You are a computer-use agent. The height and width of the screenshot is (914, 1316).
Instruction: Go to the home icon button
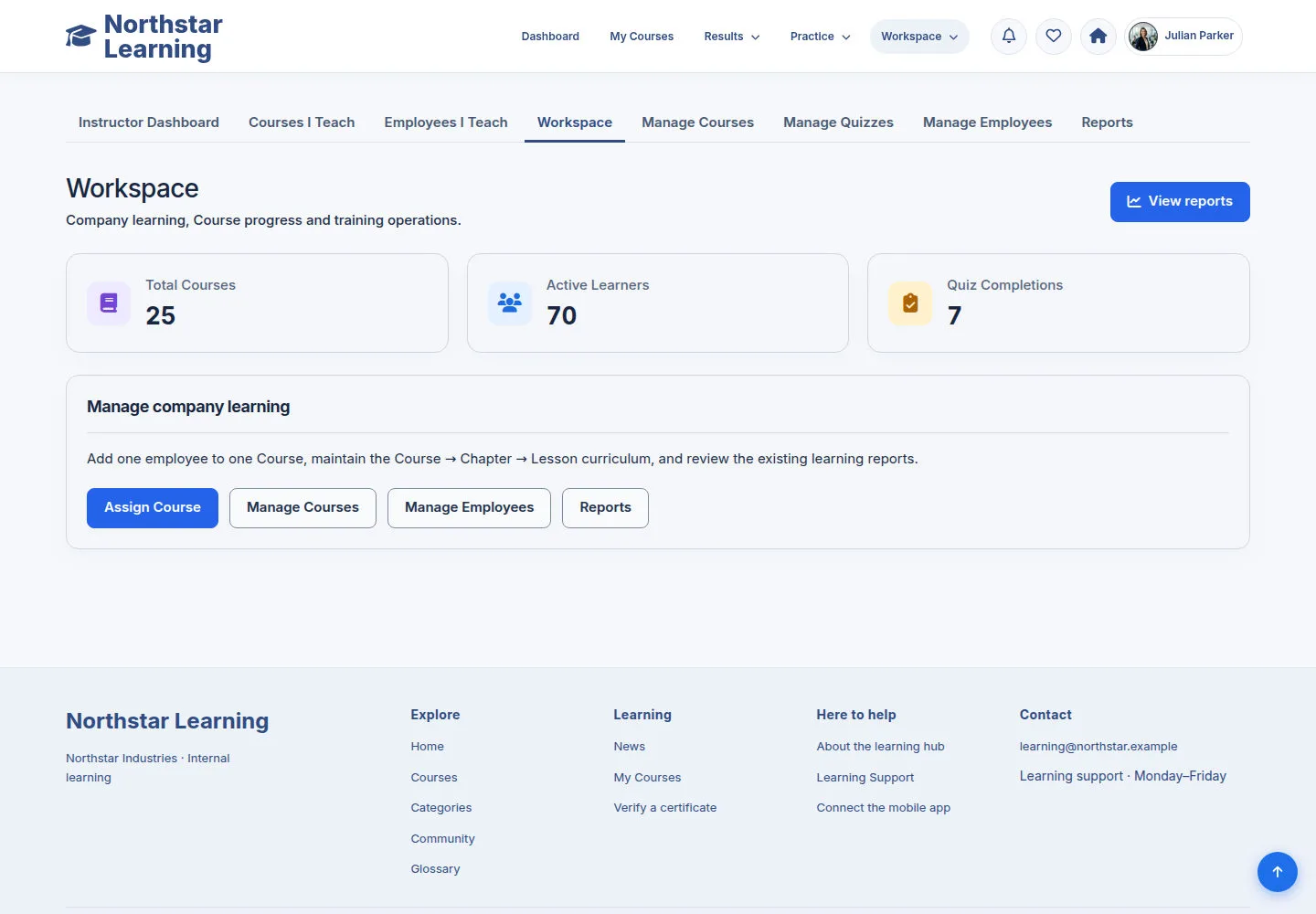(x=1098, y=37)
